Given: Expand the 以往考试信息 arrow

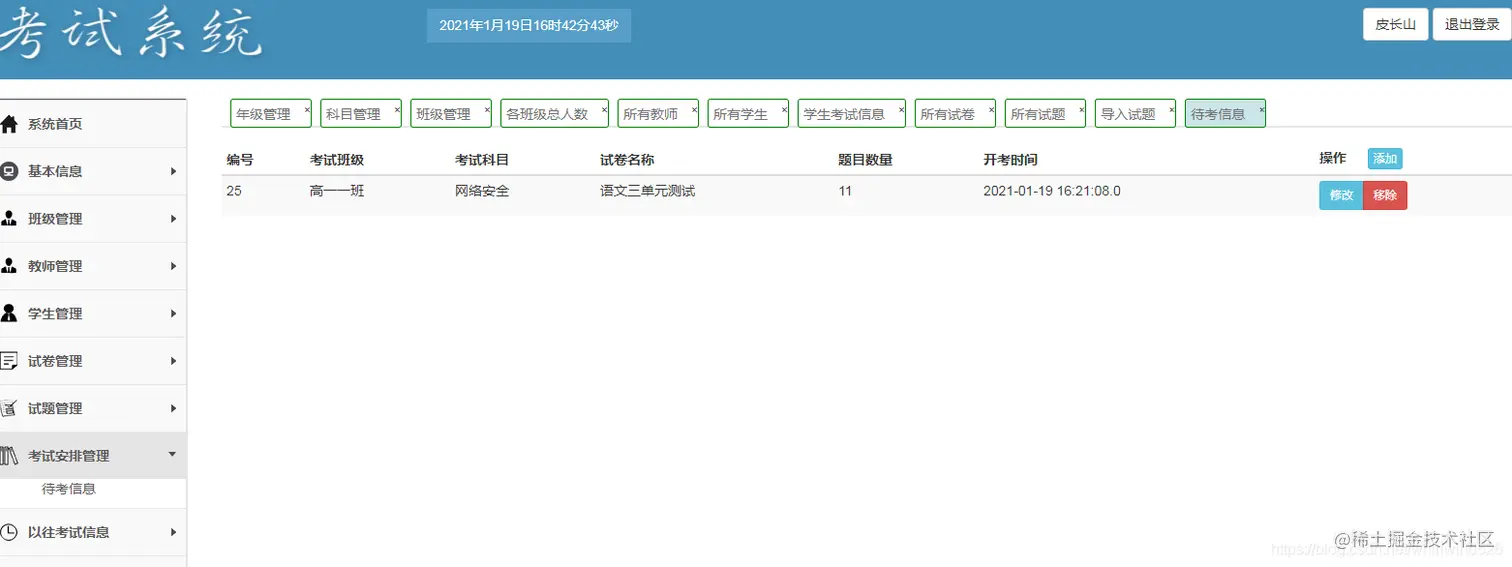Looking at the screenshot, I should pos(173,532).
